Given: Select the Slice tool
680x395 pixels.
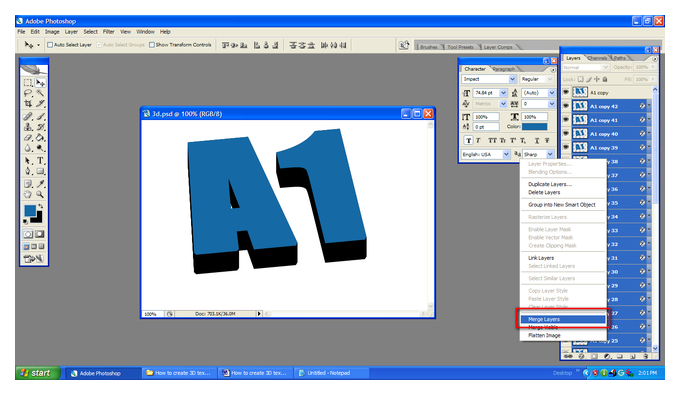Looking at the screenshot, I should pos(40,103).
